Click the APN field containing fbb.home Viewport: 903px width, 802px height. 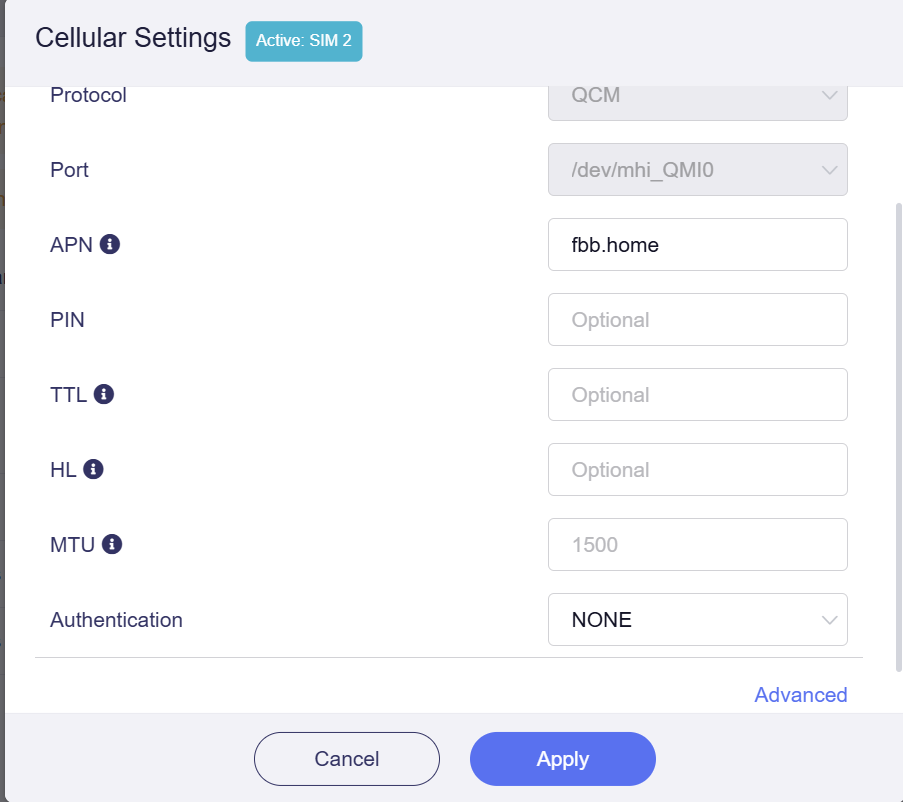point(697,245)
